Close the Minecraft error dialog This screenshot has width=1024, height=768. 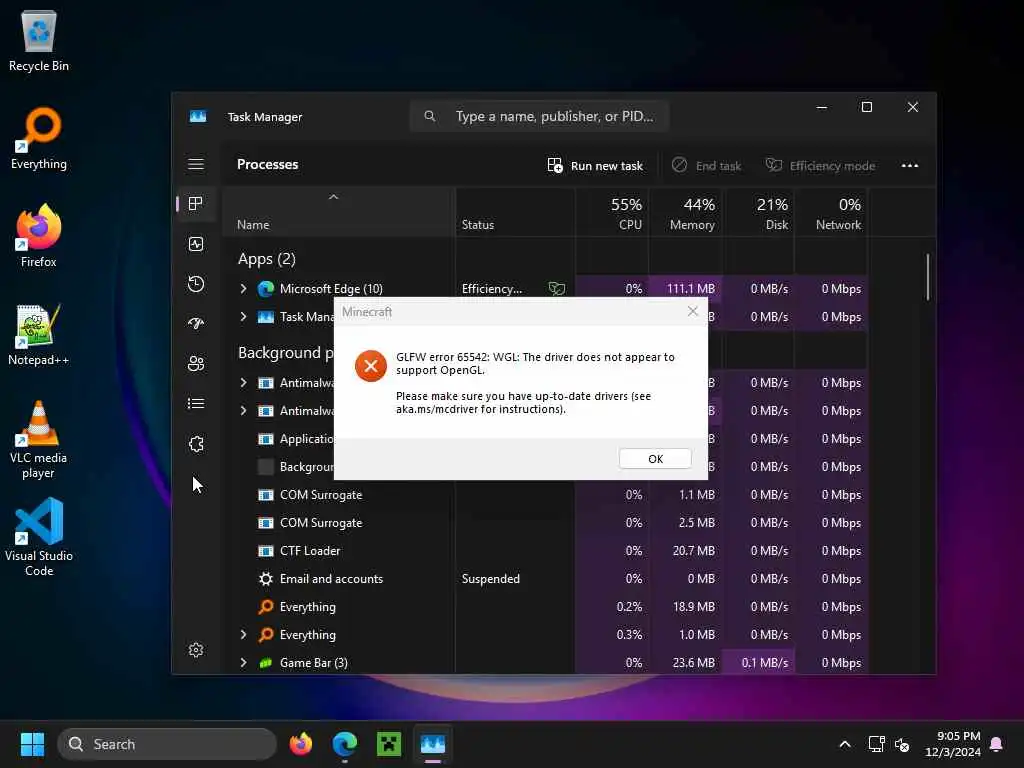click(693, 312)
